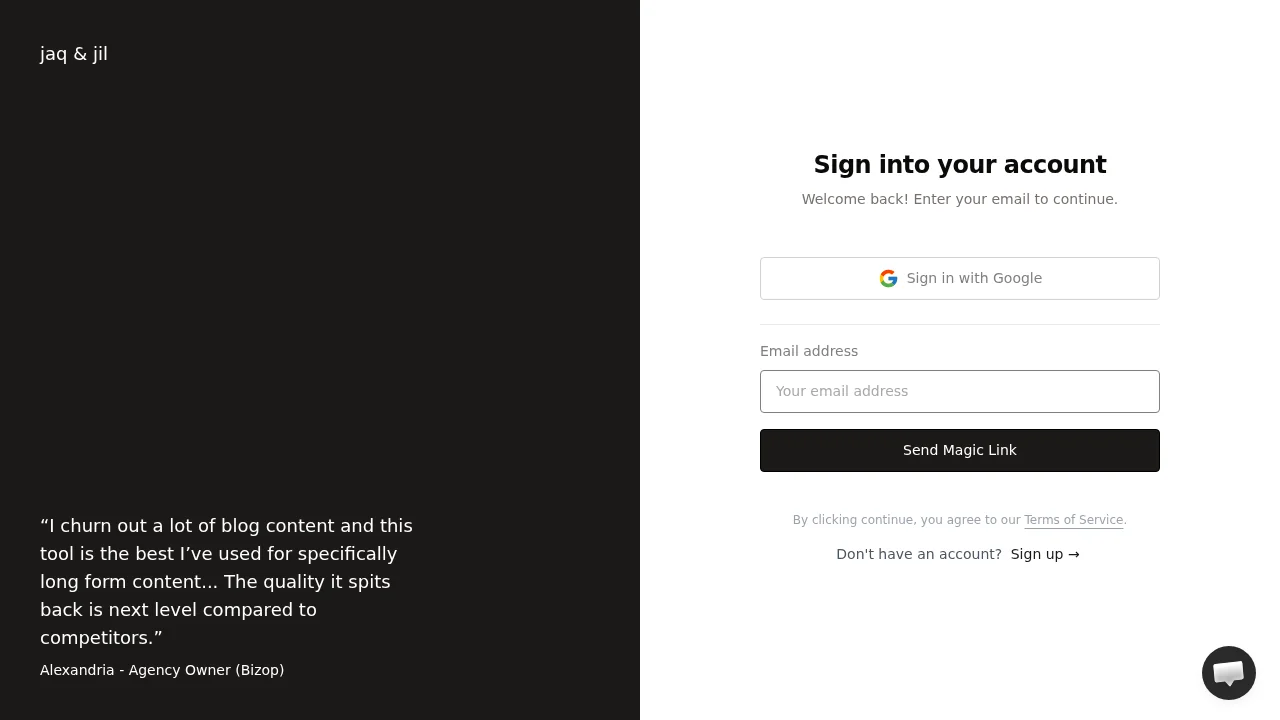The image size is (1280, 720).
Task: Click the Don't have an account text
Action: (919, 554)
